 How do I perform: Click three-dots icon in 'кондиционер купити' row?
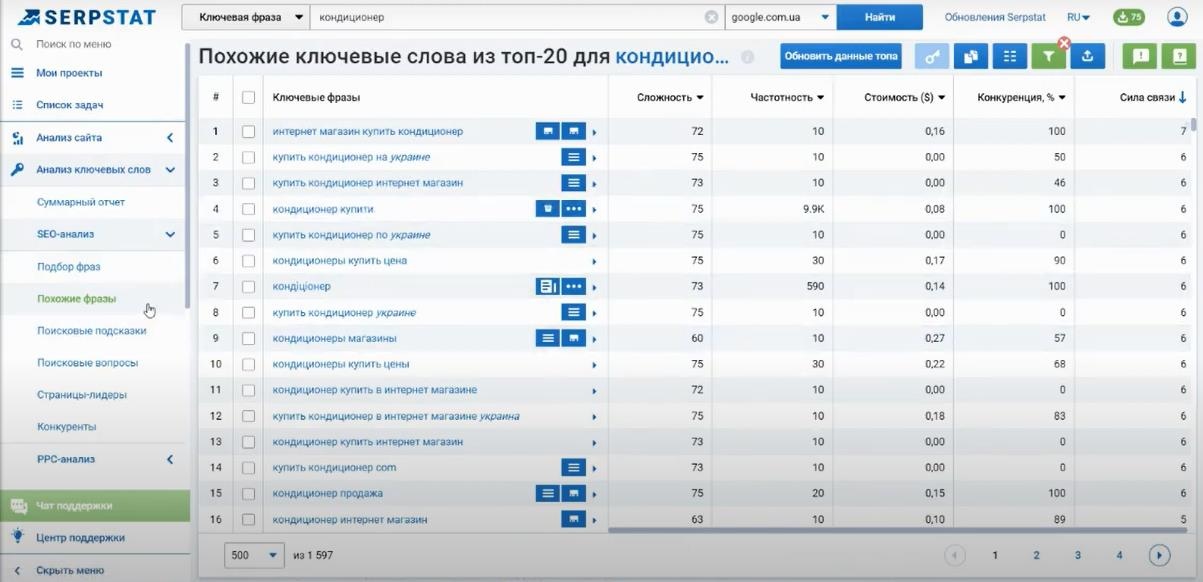pos(573,209)
